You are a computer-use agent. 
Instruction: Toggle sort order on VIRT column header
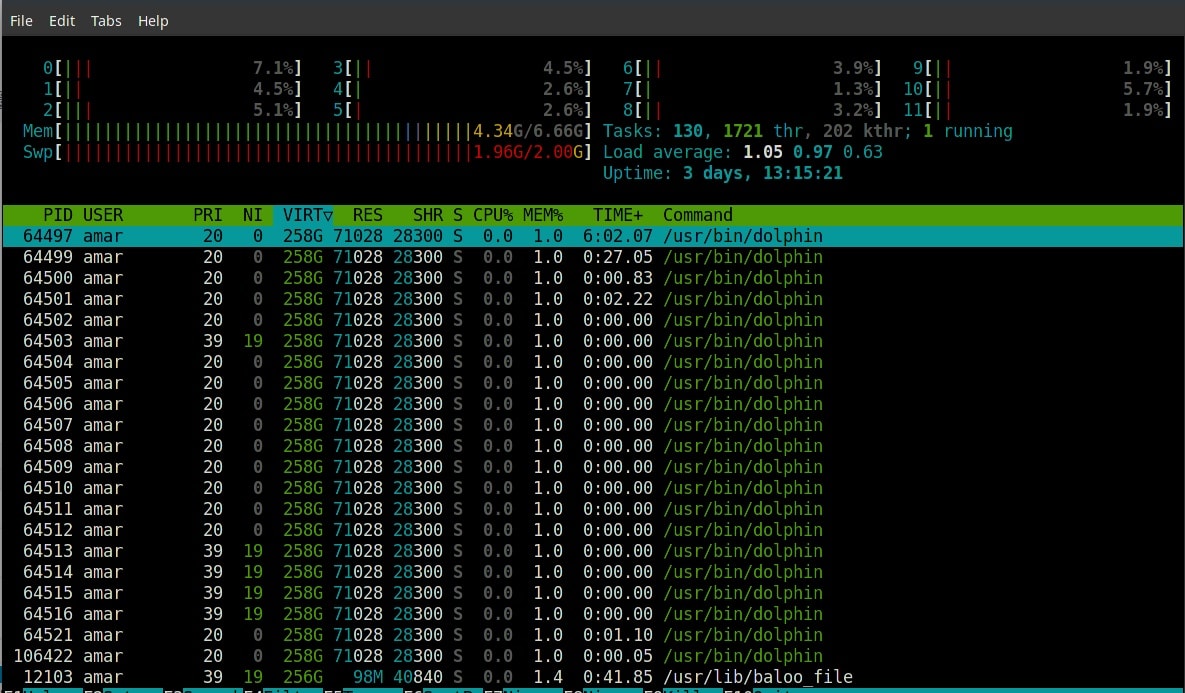coord(304,215)
